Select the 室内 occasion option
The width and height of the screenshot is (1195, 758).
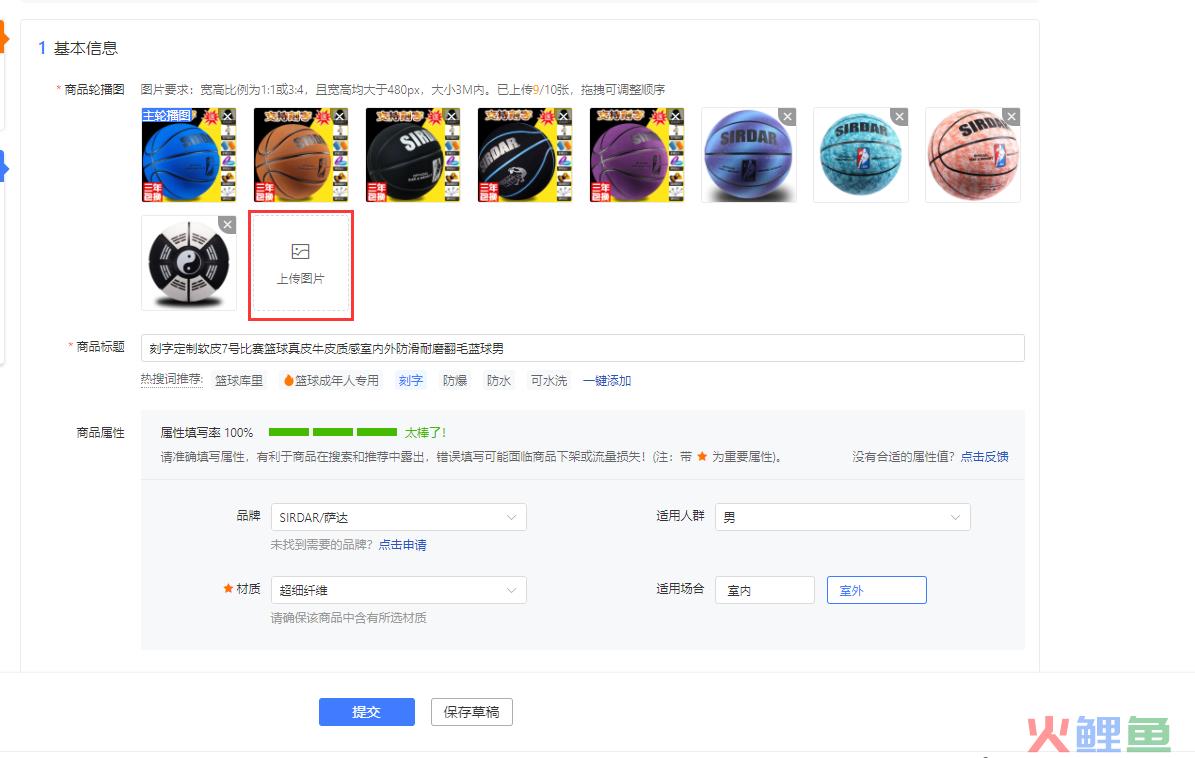tap(764, 590)
